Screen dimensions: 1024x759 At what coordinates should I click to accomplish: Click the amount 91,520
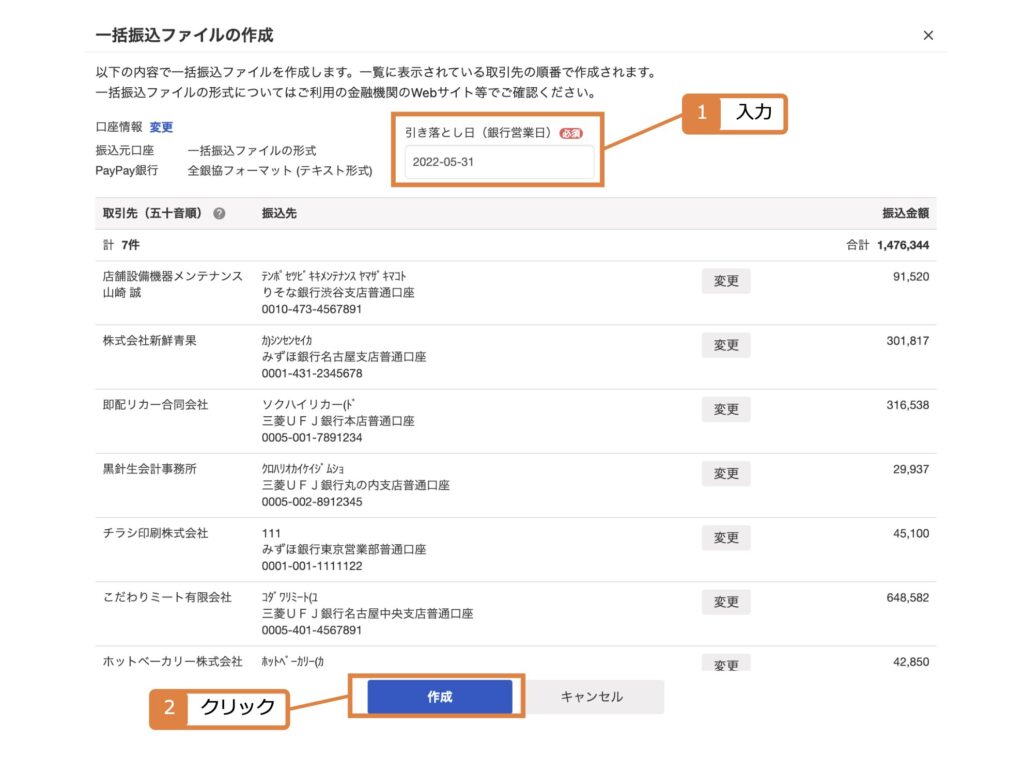911,276
